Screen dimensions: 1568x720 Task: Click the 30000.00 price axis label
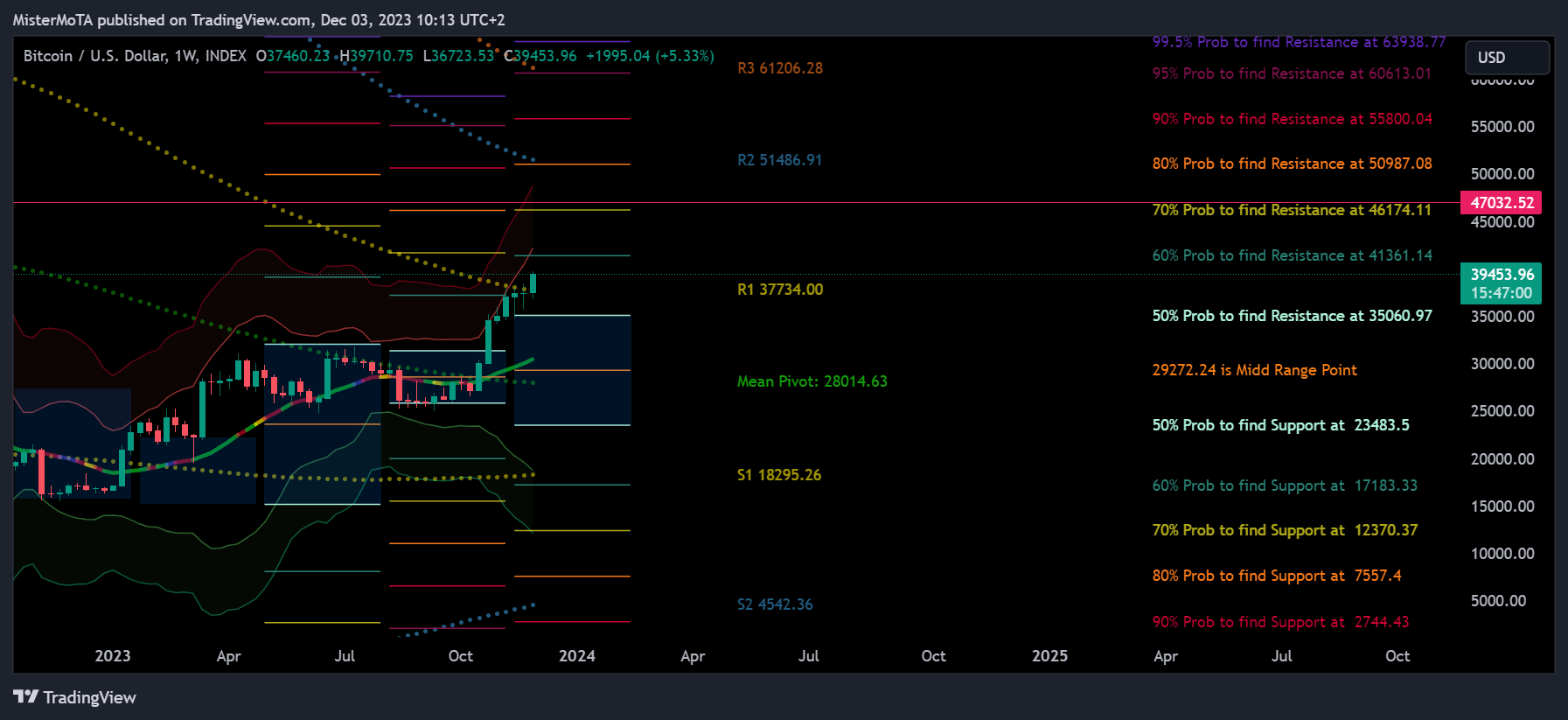coord(1502,364)
